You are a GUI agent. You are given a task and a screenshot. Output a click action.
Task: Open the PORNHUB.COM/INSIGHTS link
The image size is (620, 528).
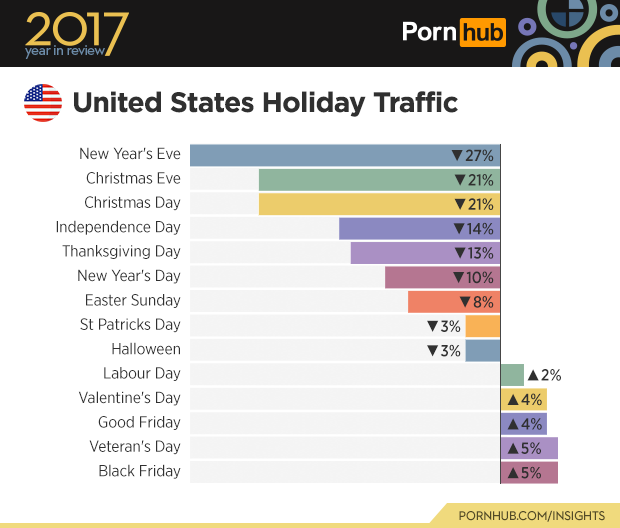pyautogui.click(x=531, y=515)
